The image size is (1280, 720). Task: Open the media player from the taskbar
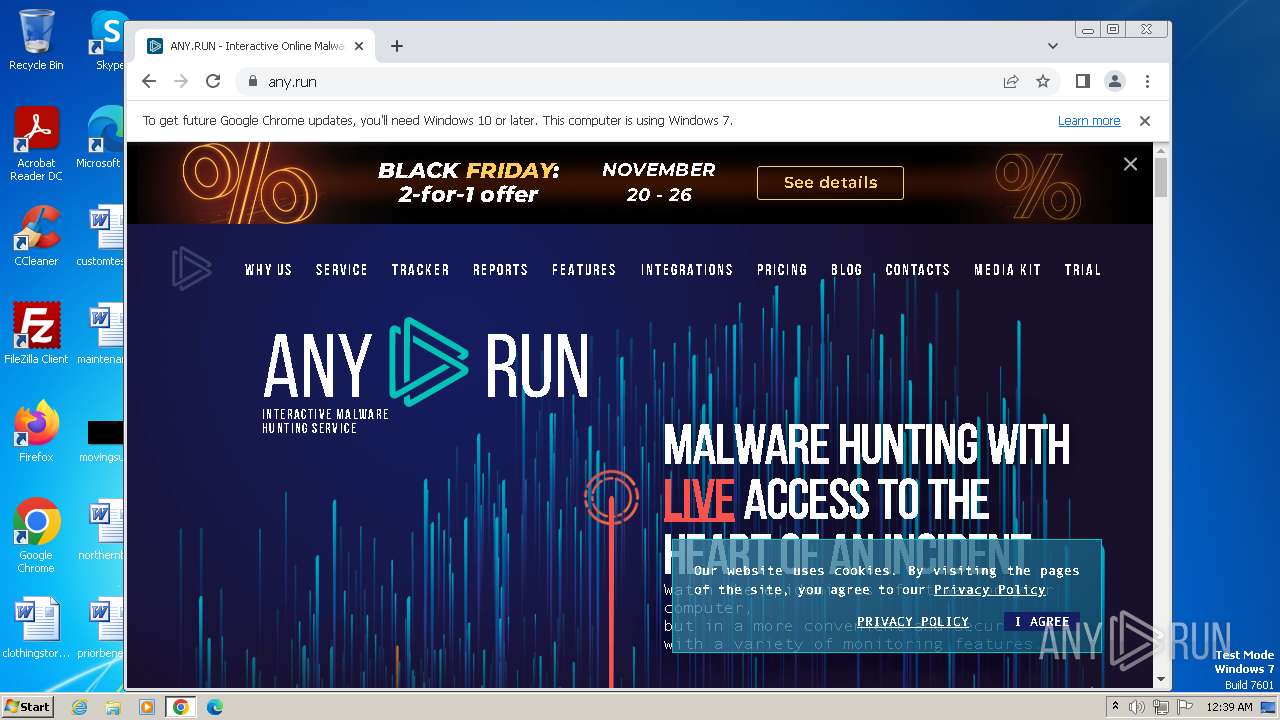tap(147, 707)
